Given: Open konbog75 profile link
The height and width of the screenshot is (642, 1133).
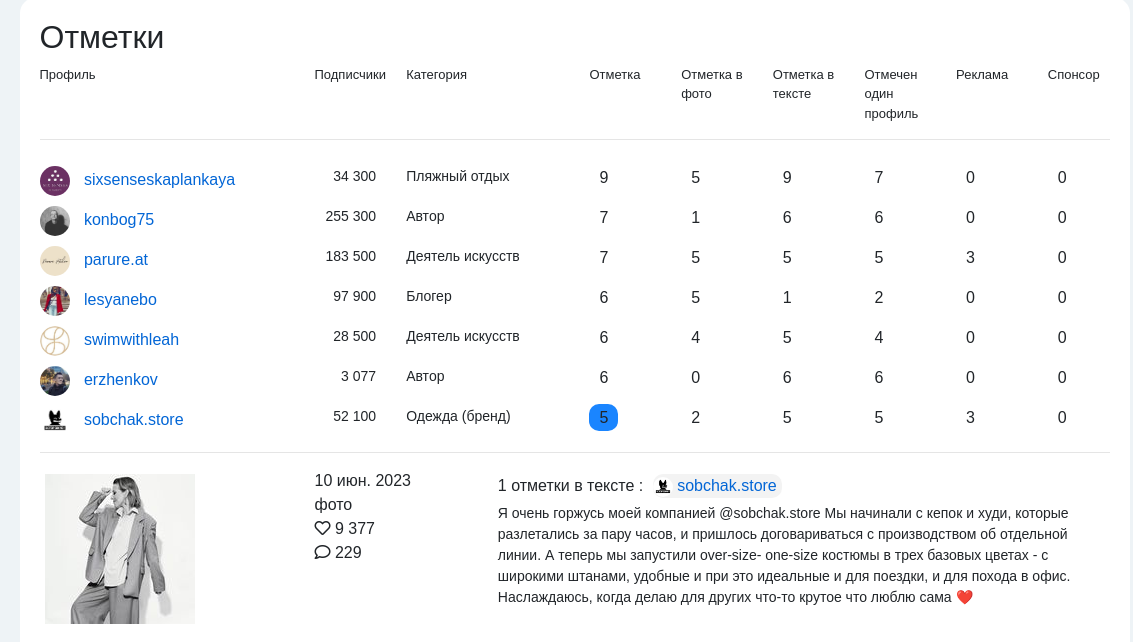Looking at the screenshot, I should (x=119, y=220).
